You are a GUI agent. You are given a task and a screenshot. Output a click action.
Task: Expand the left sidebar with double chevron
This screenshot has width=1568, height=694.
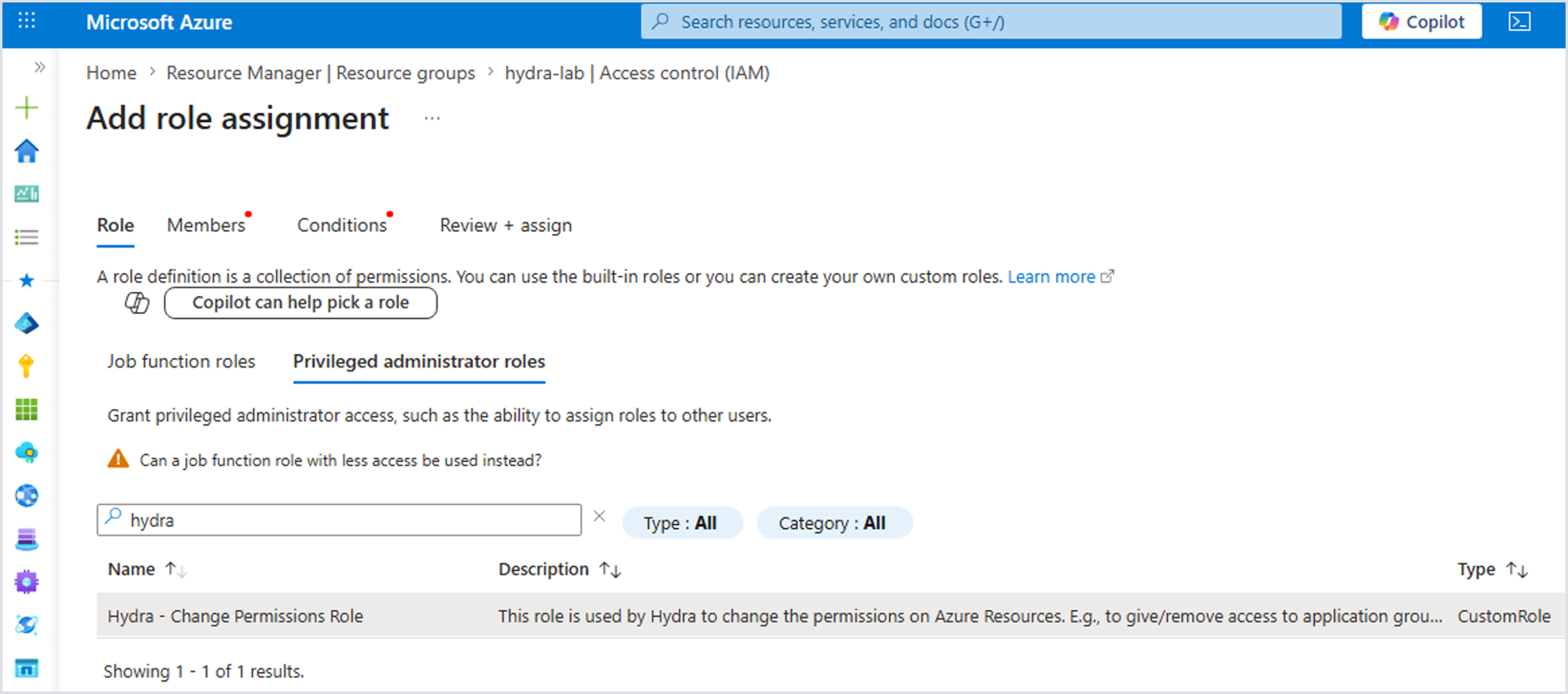39,68
